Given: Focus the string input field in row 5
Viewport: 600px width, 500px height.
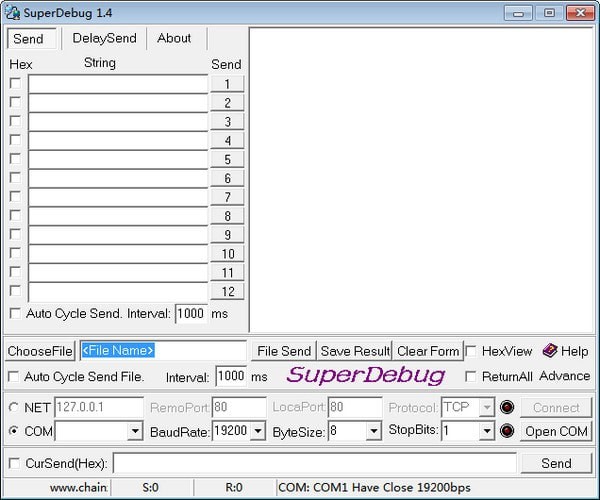Looking at the screenshot, I should click(118, 159).
